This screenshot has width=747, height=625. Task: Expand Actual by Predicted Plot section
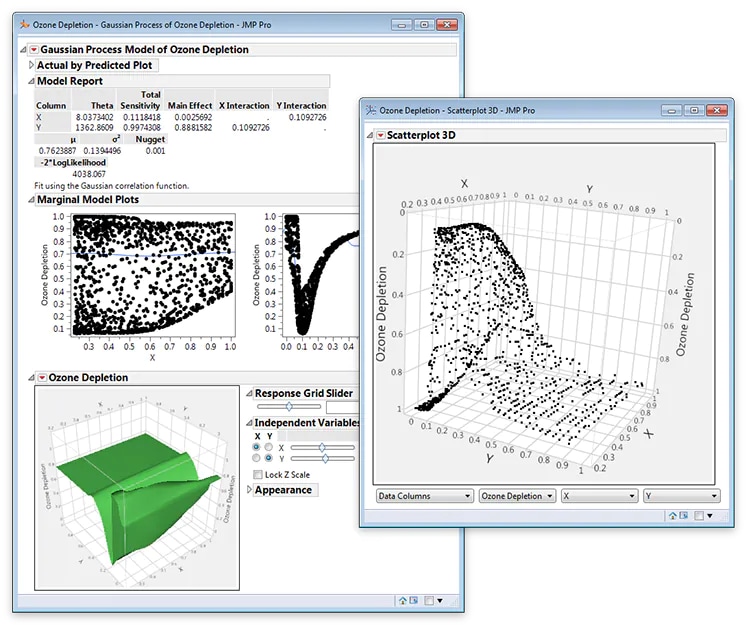(31, 65)
